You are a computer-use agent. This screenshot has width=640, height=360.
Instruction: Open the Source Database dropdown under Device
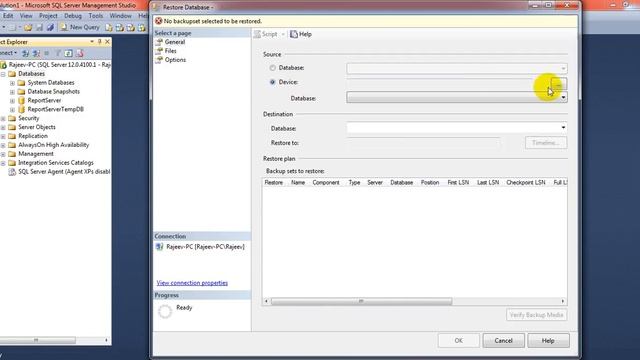click(563, 98)
